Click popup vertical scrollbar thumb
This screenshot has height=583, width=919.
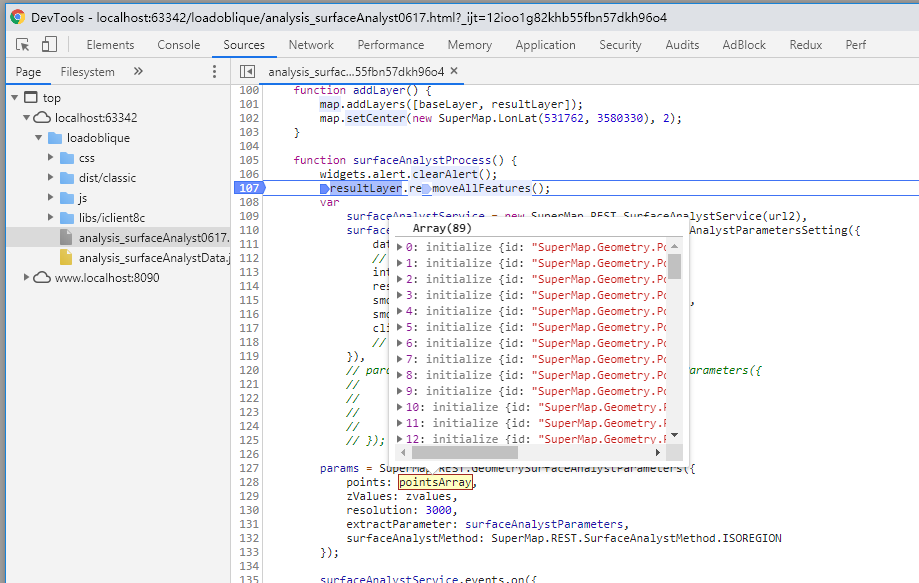pos(675,266)
